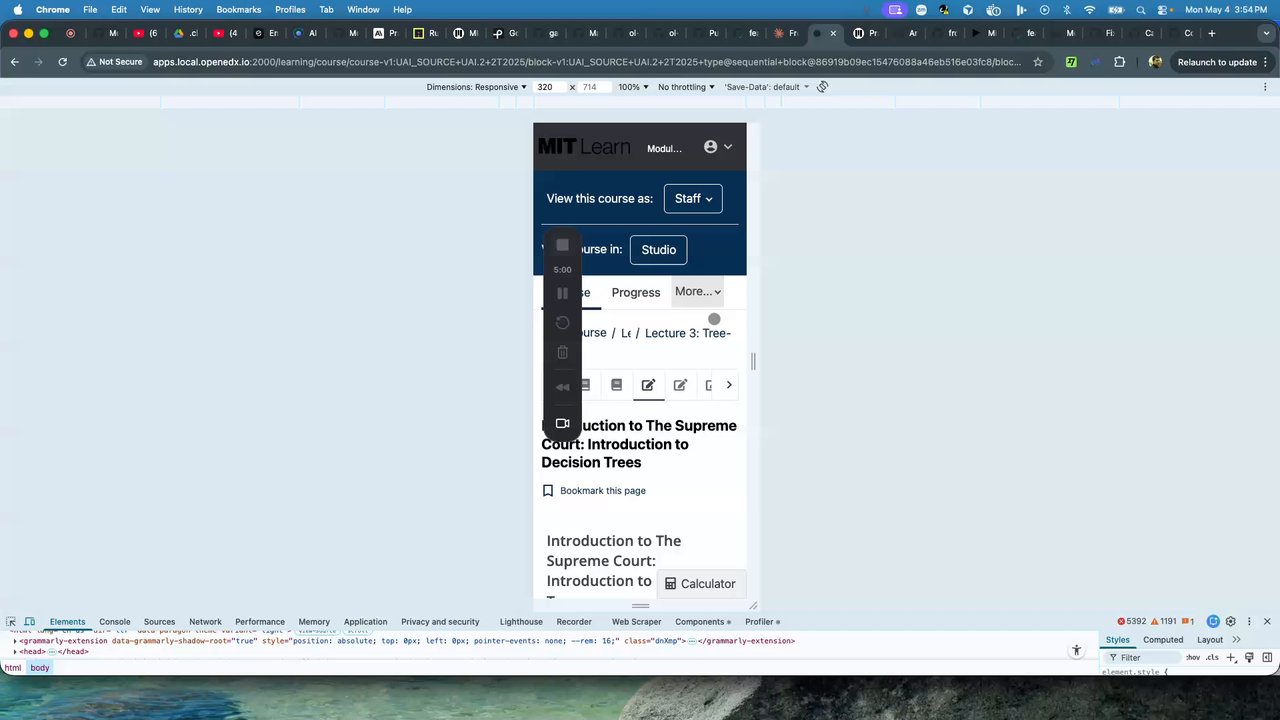Click the restart icon in recording widget
The width and height of the screenshot is (1280, 720).
point(562,322)
